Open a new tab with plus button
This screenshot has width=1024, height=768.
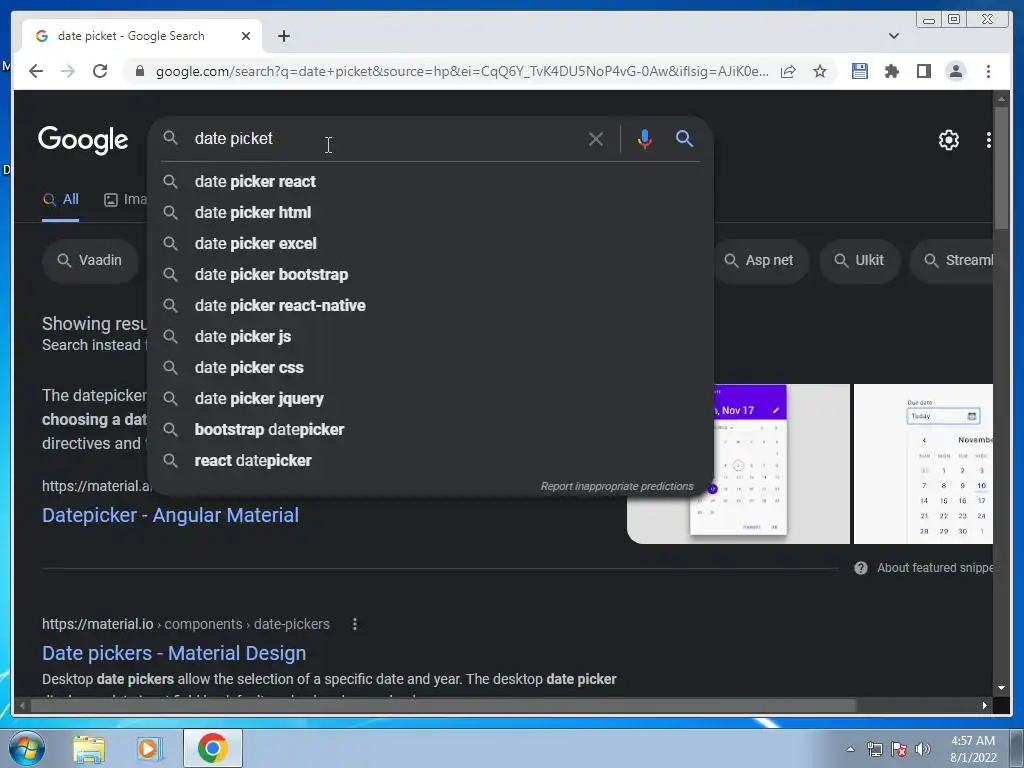(283, 36)
